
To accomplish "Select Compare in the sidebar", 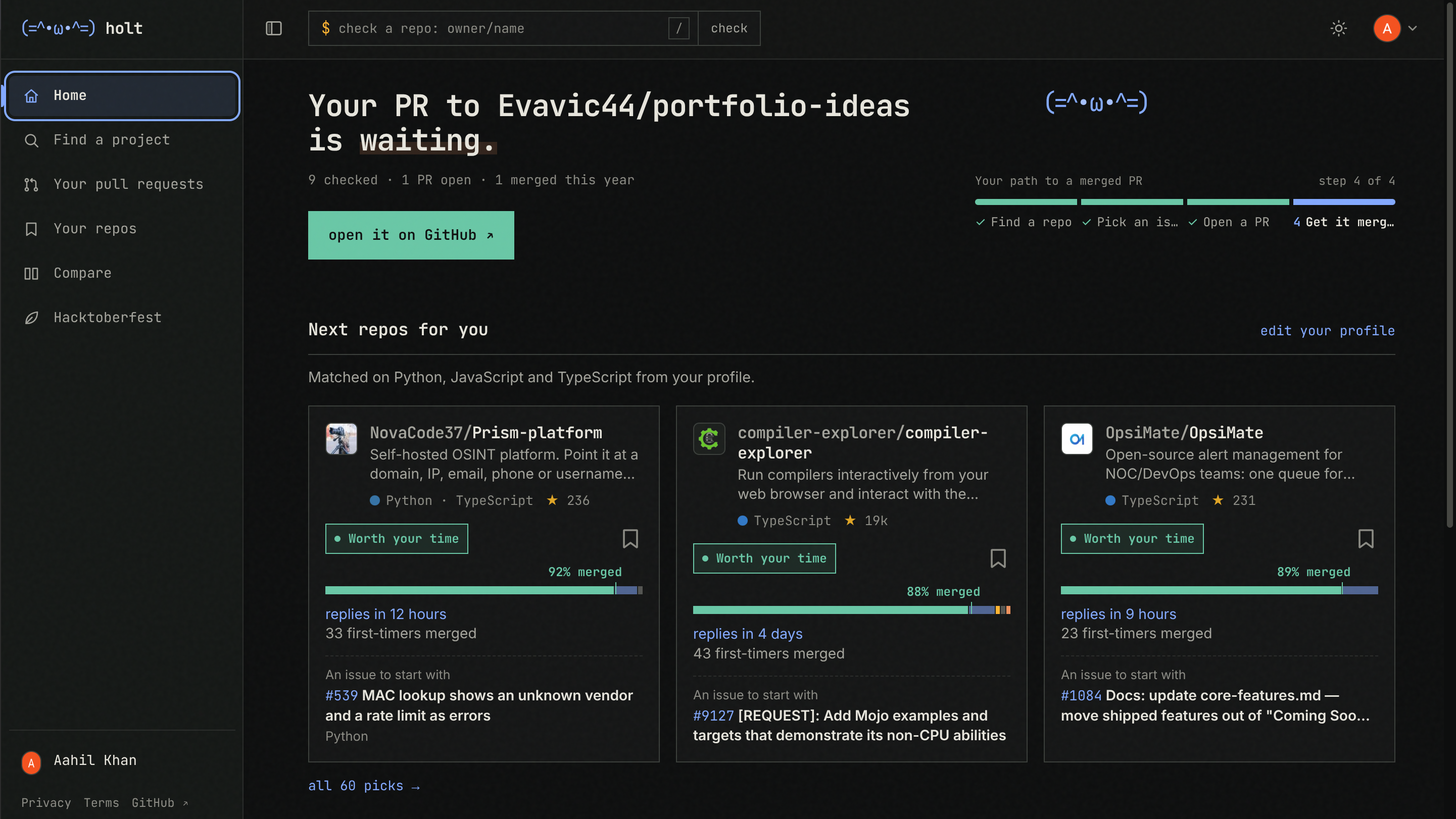I will (122, 273).
